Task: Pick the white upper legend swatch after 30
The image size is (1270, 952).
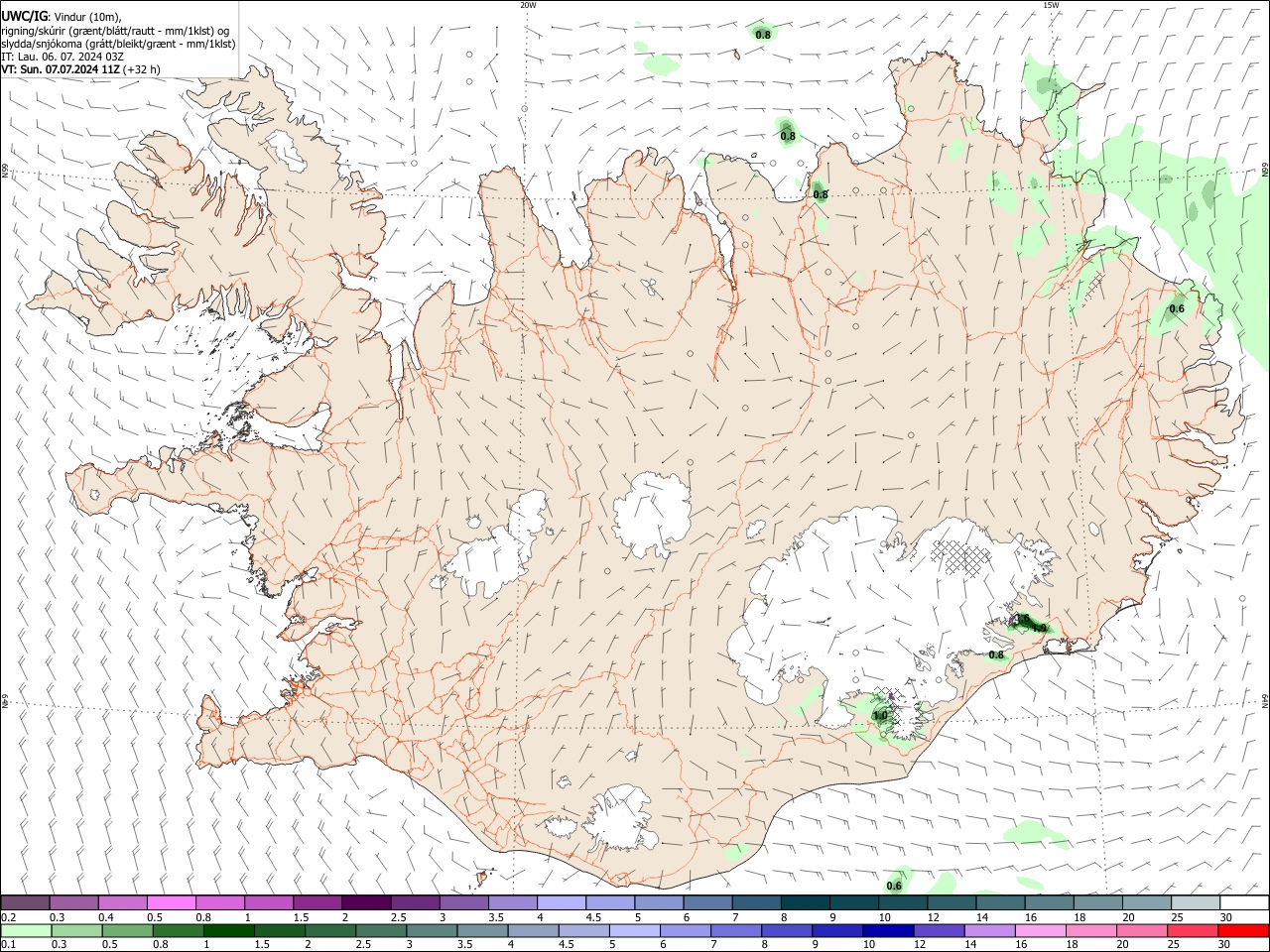Action: [x=1242, y=902]
